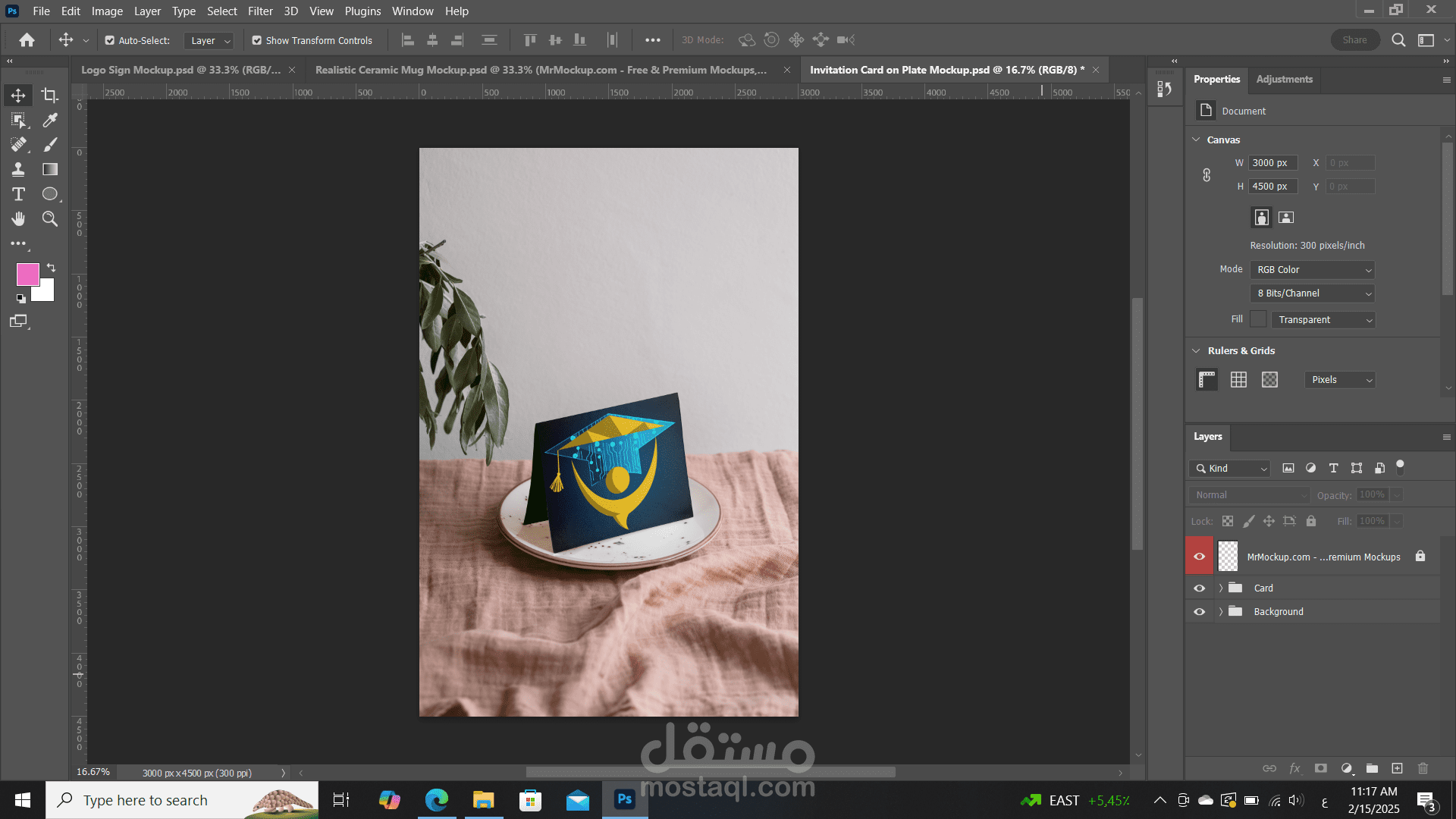Click the Share button
The height and width of the screenshot is (819, 1456).
coord(1355,39)
